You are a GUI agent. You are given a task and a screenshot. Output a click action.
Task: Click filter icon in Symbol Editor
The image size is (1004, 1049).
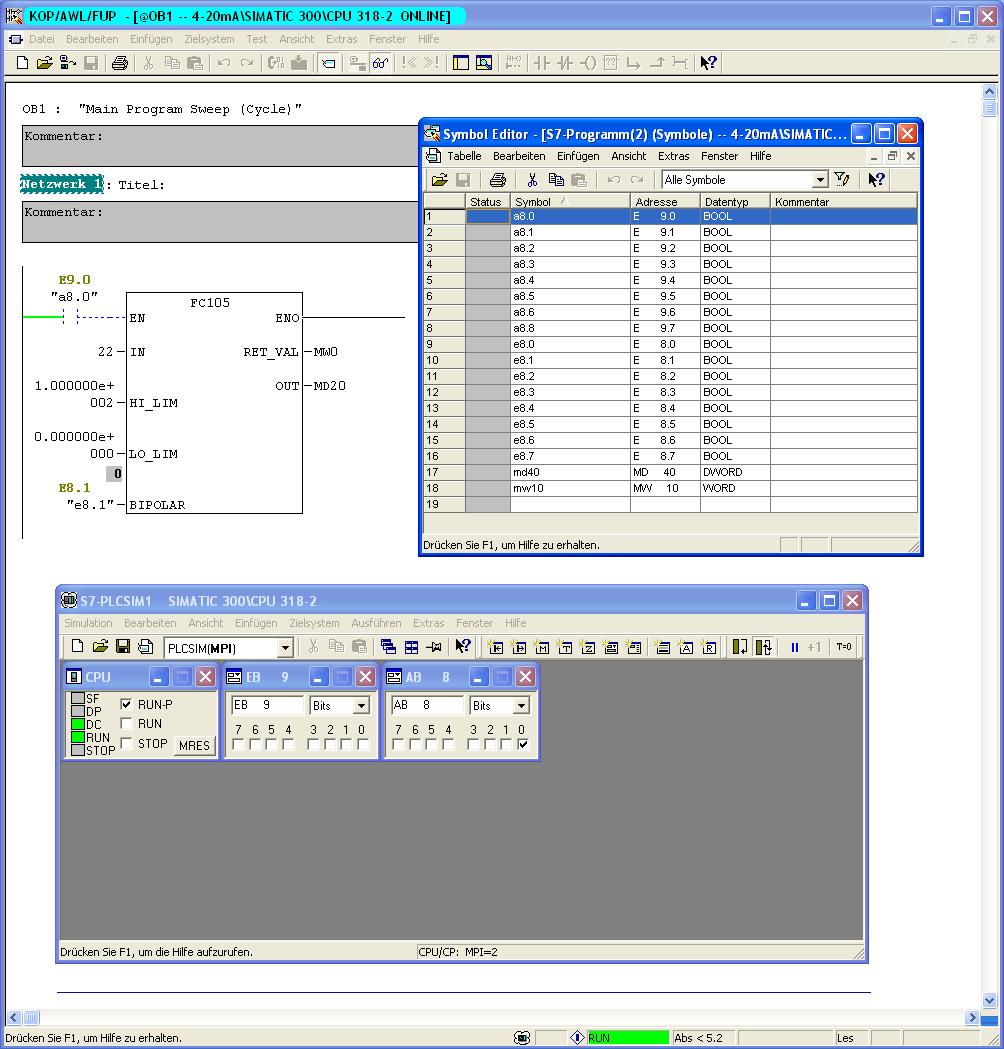[842, 179]
